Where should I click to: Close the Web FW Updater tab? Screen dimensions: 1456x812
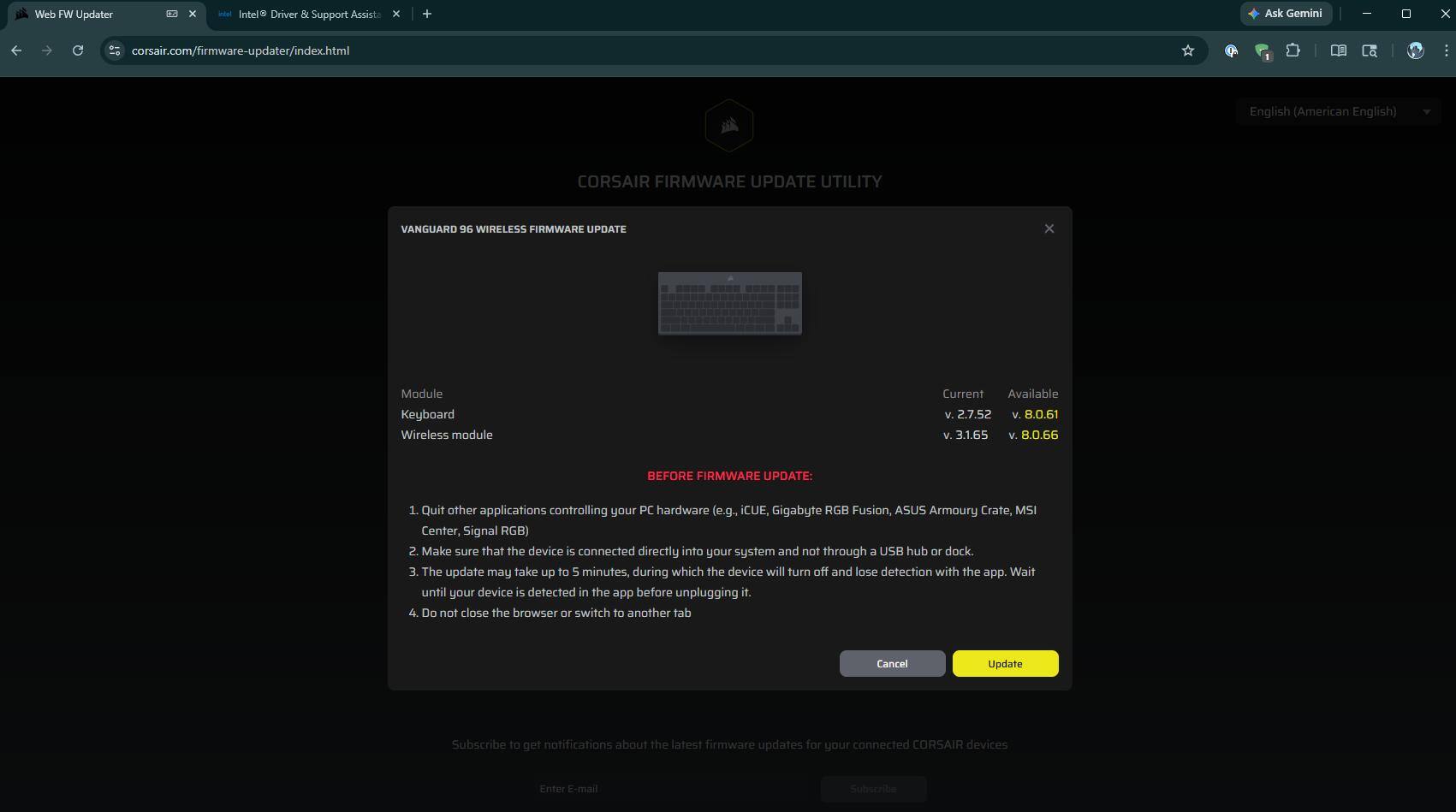tap(193, 14)
